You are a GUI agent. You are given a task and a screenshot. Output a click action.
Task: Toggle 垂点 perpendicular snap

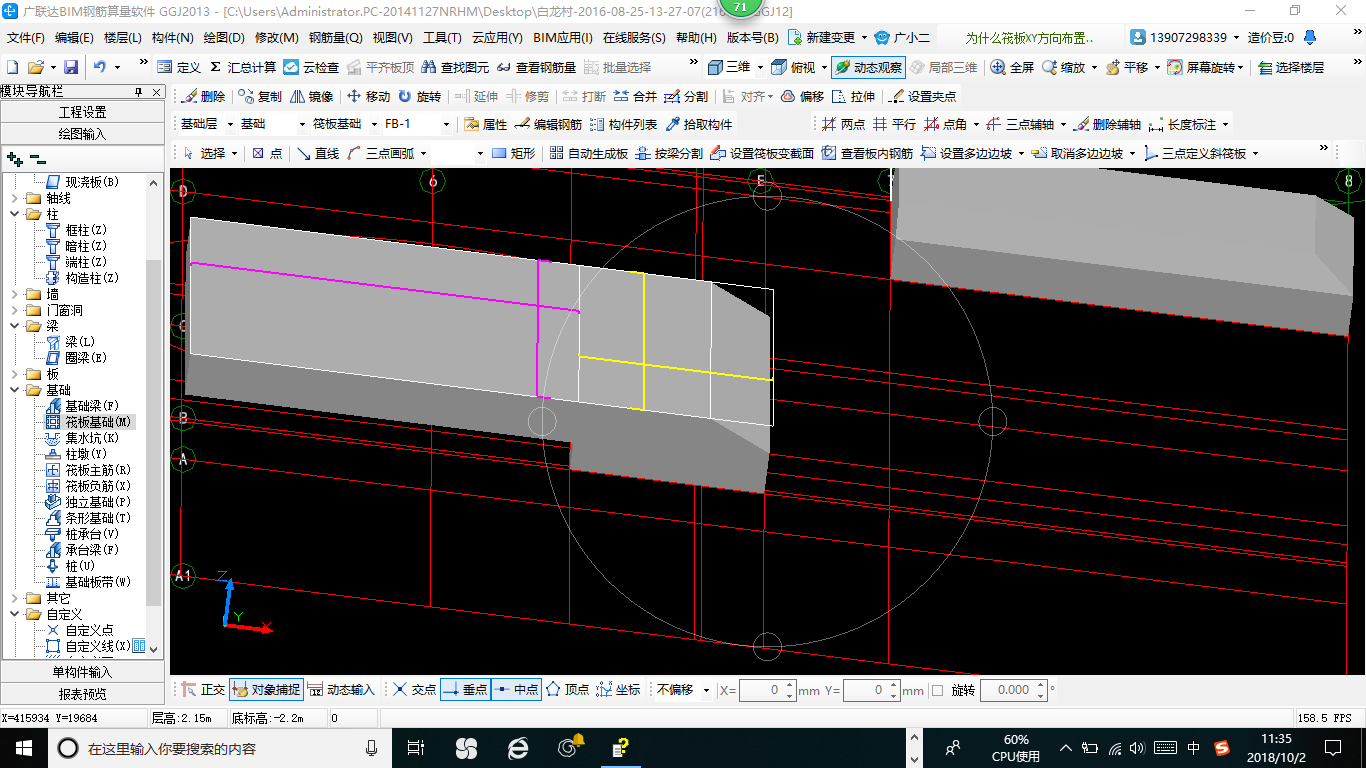point(465,690)
